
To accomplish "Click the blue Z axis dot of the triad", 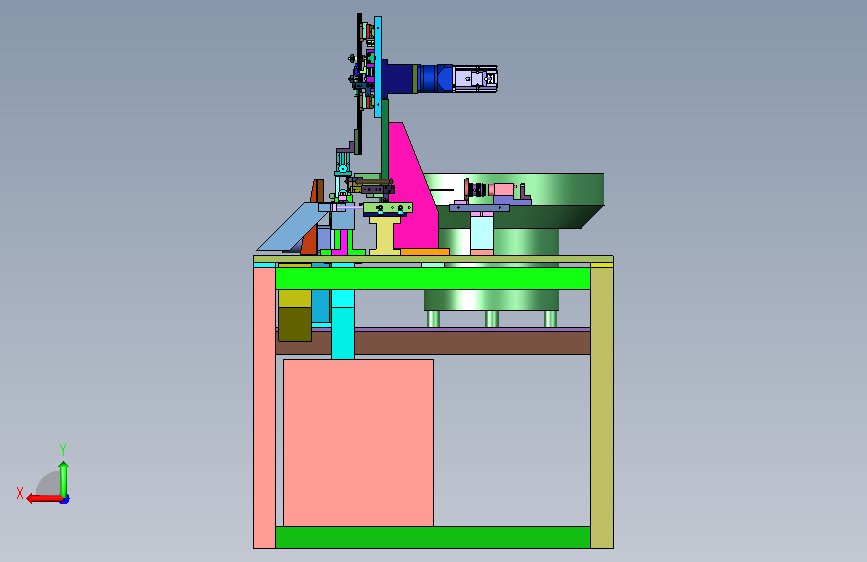I will (65, 500).
